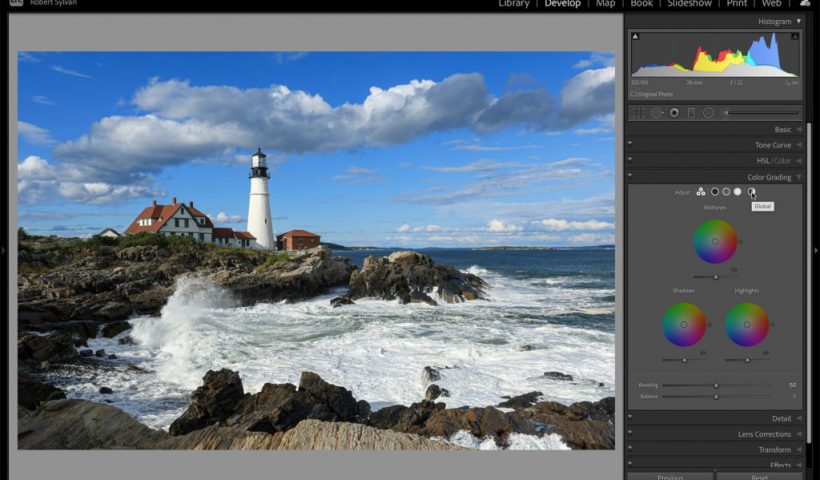Image resolution: width=820 pixels, height=480 pixels.
Task: Click the Previous button
Action: (x=670, y=476)
